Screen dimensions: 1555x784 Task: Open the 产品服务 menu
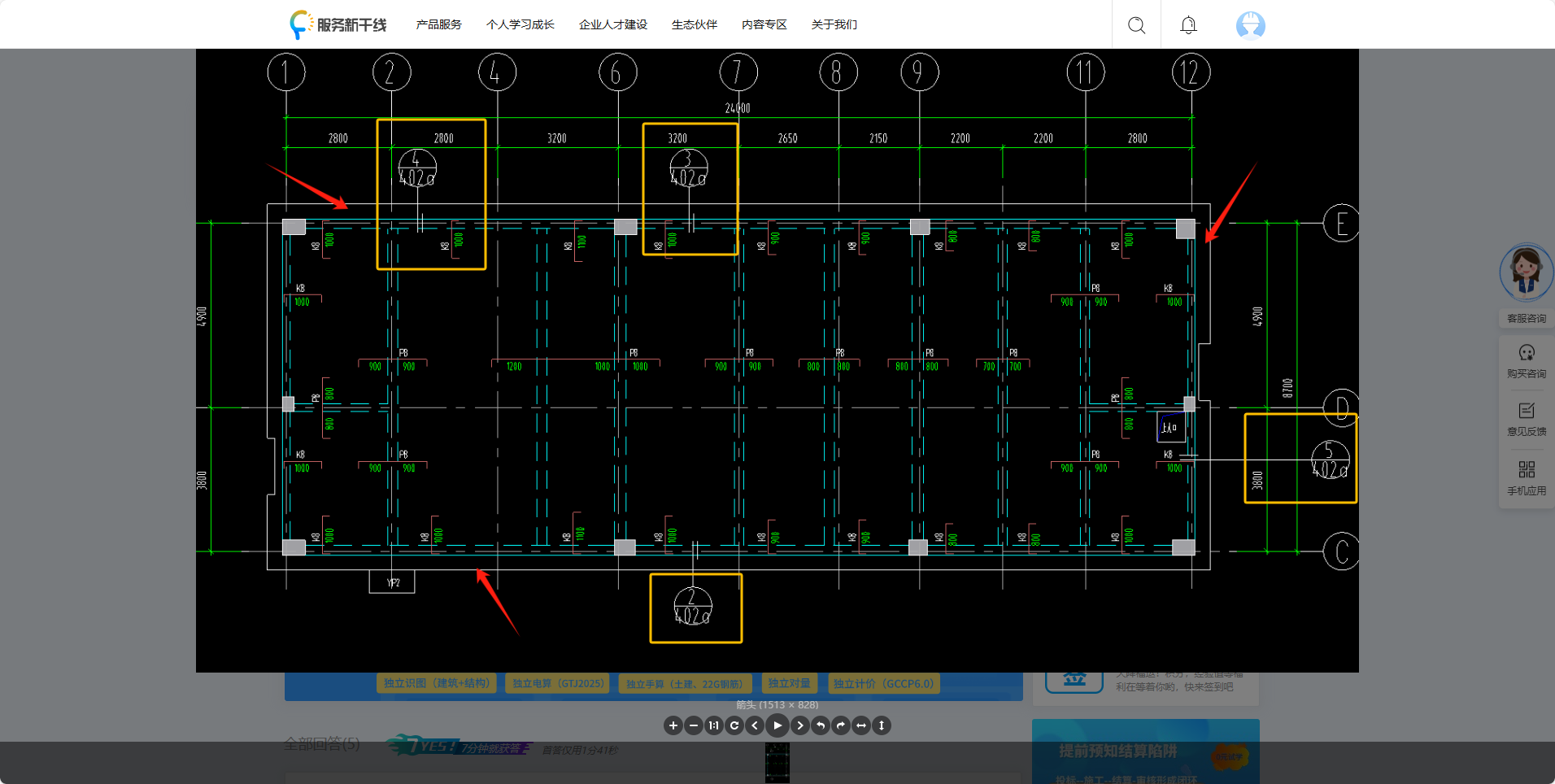click(x=438, y=24)
